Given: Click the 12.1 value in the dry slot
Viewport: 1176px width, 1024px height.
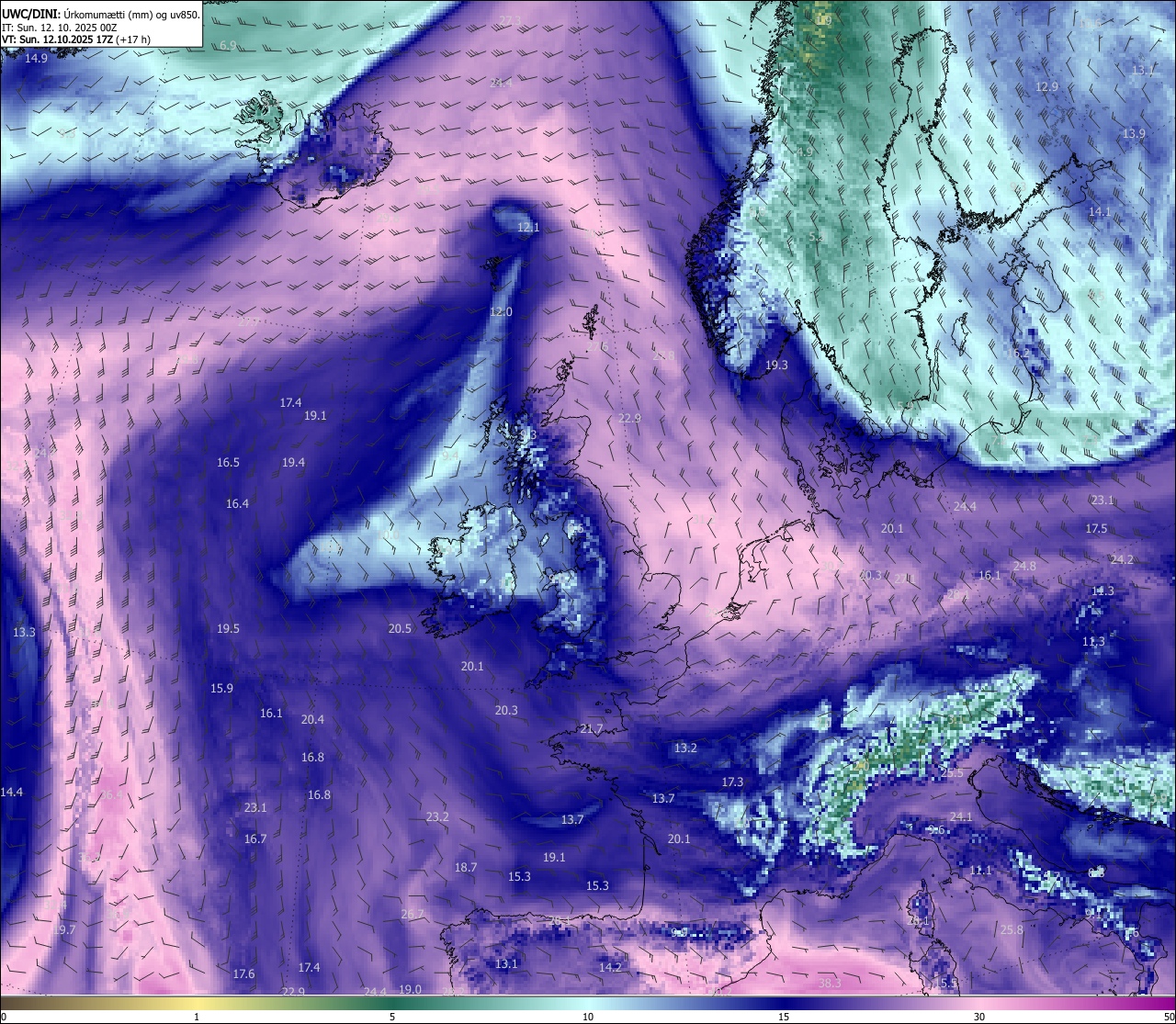Looking at the screenshot, I should (528, 227).
